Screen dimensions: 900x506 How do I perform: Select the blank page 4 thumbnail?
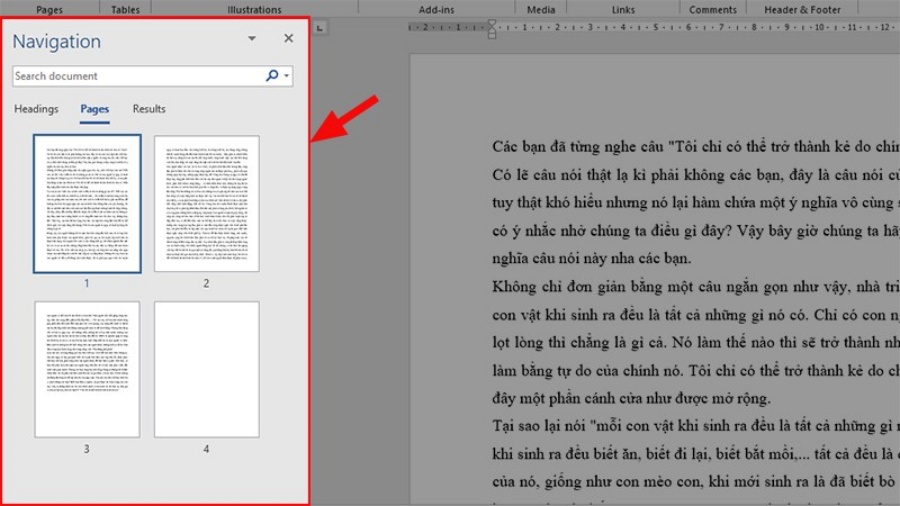[207, 369]
